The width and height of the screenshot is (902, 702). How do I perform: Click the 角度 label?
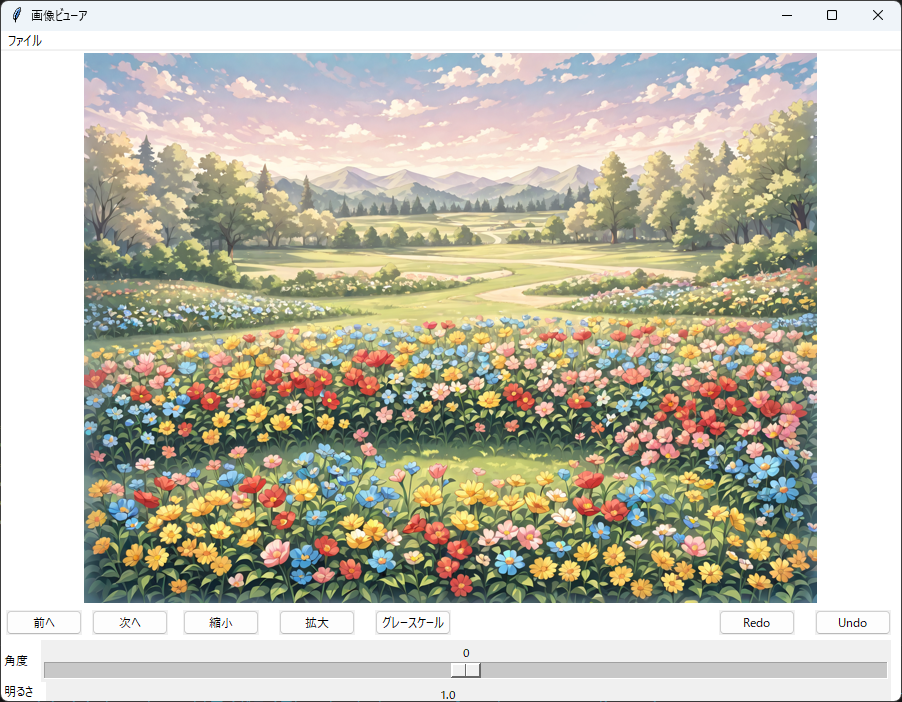pyautogui.click(x=16, y=661)
